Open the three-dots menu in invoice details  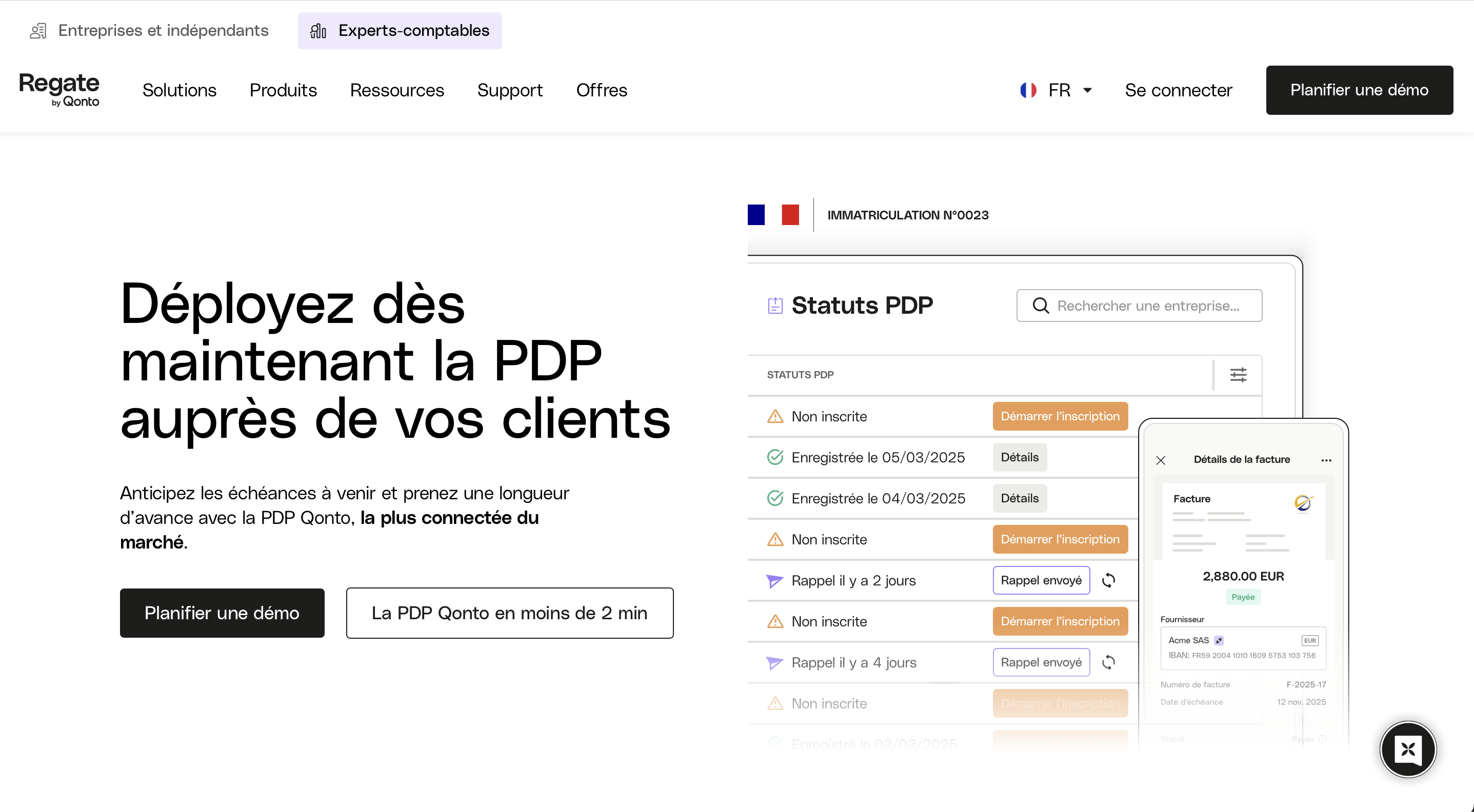coord(1326,460)
